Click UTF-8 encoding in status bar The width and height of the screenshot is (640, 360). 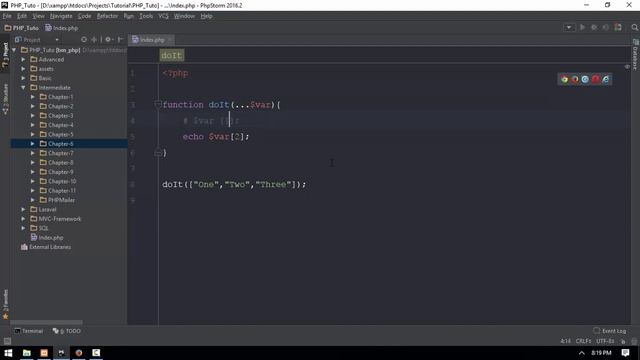point(605,341)
